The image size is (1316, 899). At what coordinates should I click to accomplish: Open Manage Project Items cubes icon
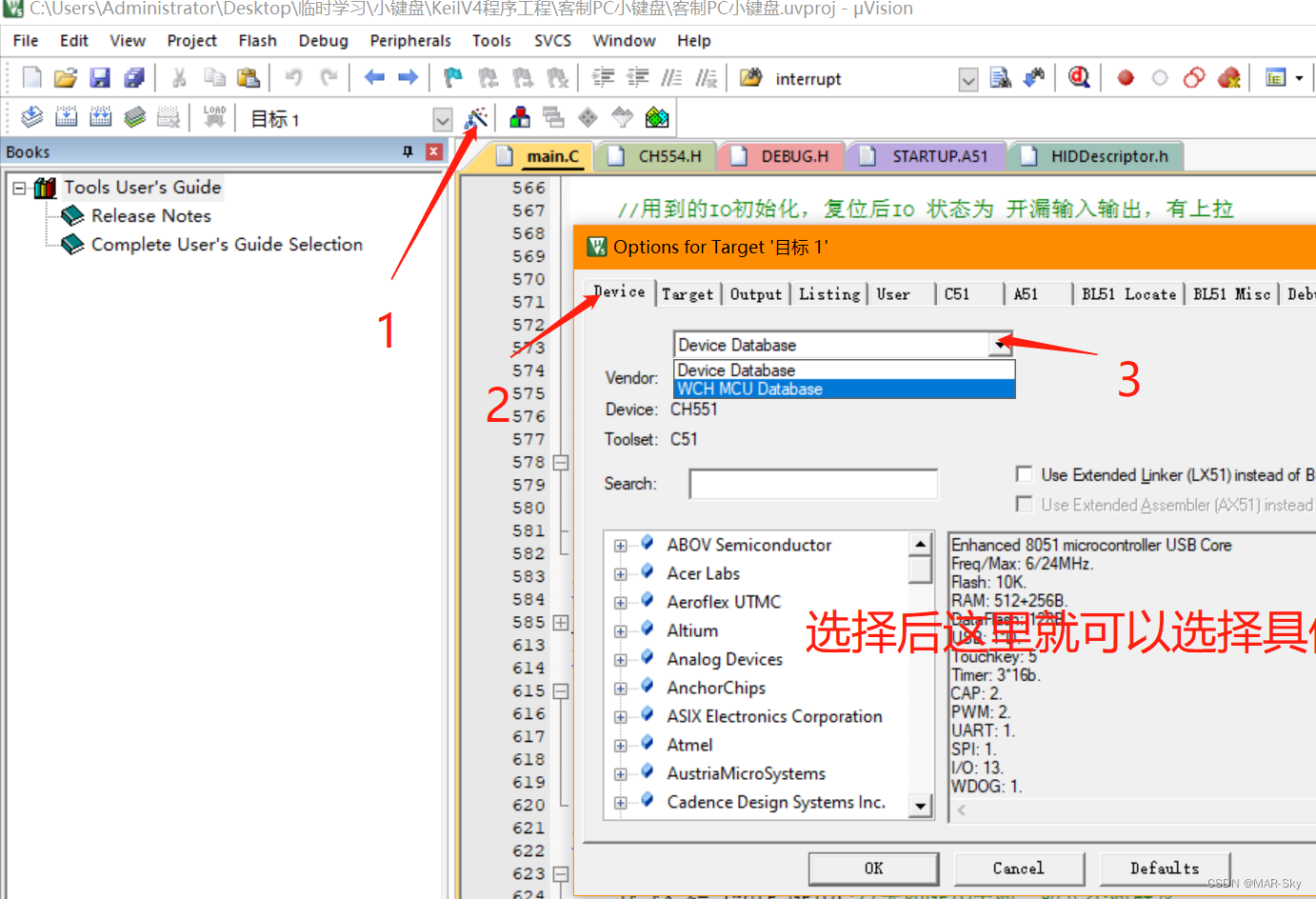pyautogui.click(x=519, y=118)
